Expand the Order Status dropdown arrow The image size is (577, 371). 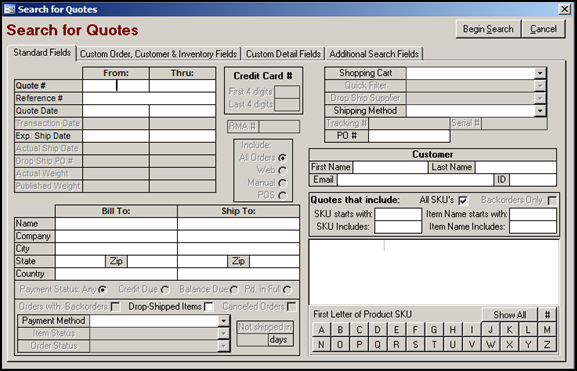tap(223, 346)
